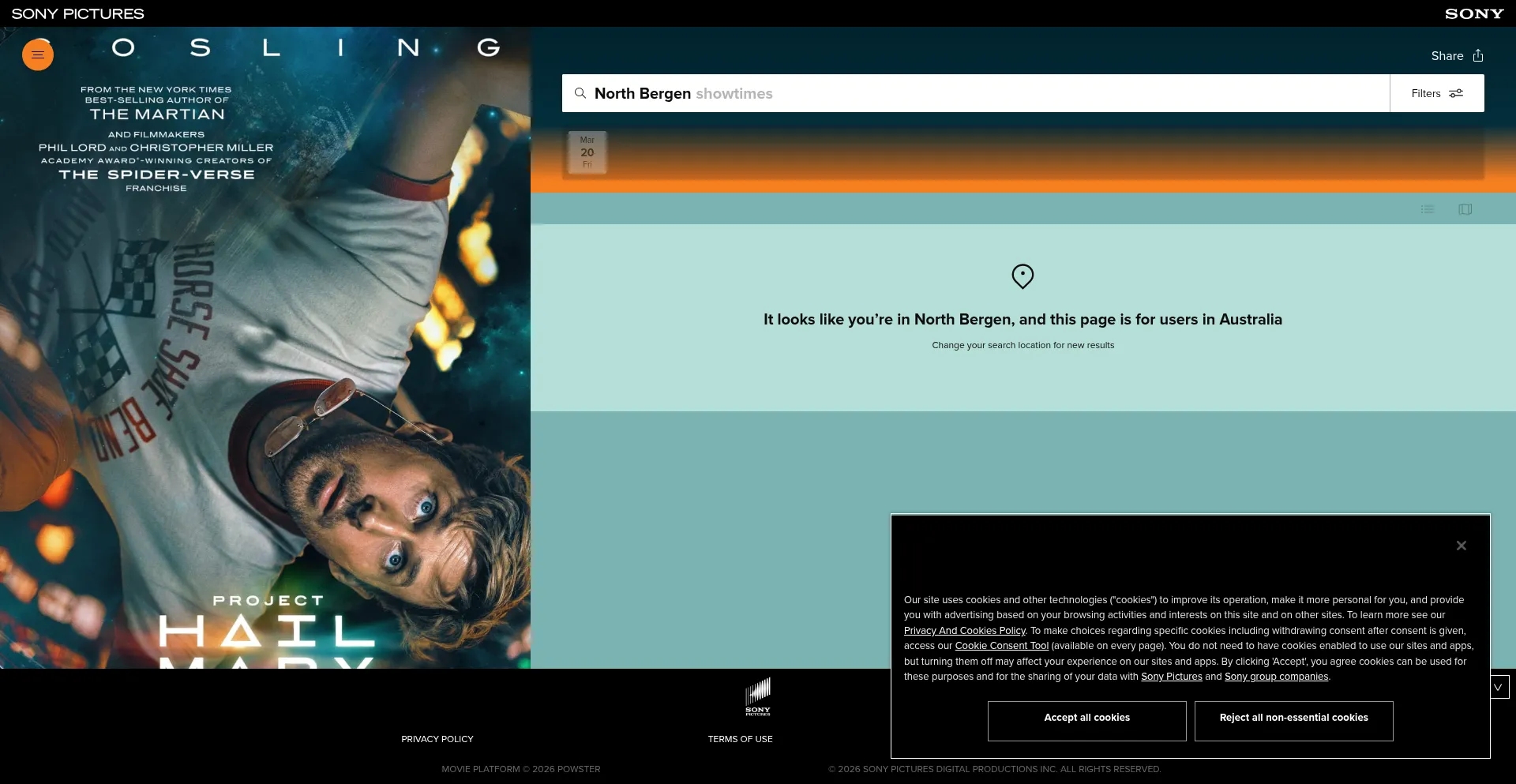Follow the Sony group companies link
1516x784 pixels.
click(1276, 677)
